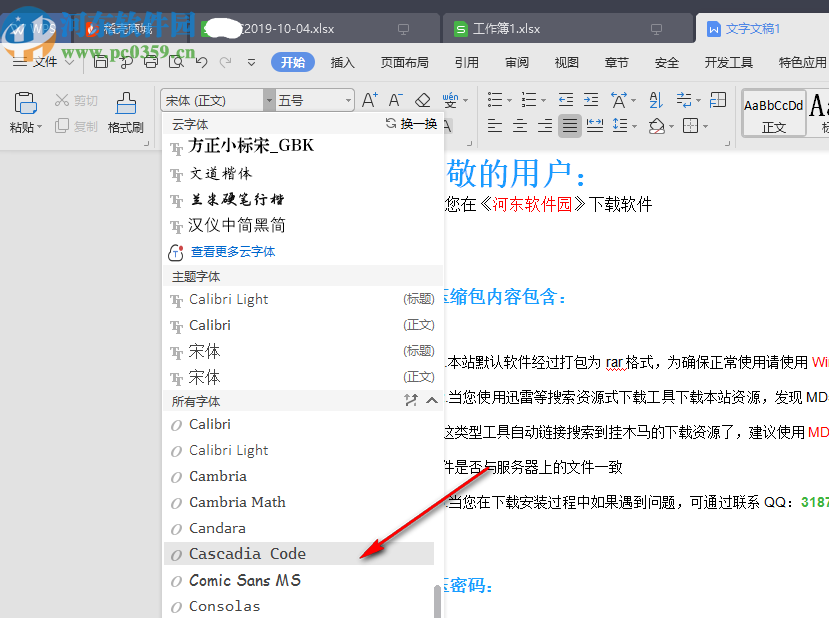Enable bulleted list formatting
Image resolution: width=829 pixels, height=618 pixels.
coord(497,98)
